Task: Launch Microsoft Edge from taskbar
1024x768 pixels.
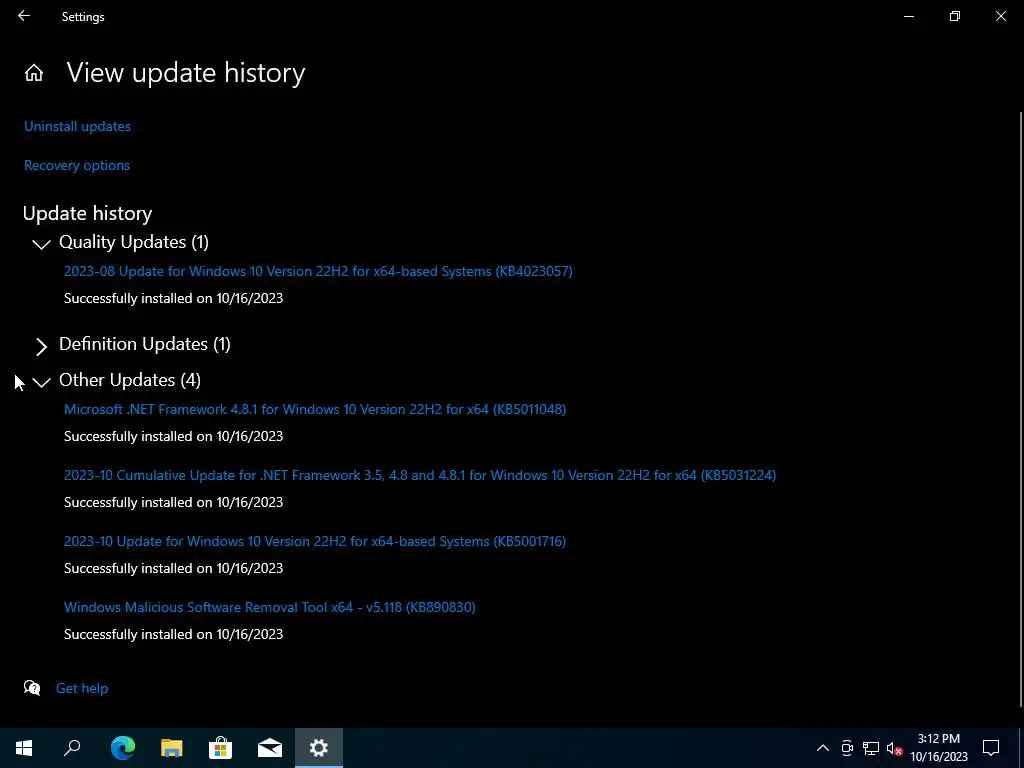Action: point(123,748)
